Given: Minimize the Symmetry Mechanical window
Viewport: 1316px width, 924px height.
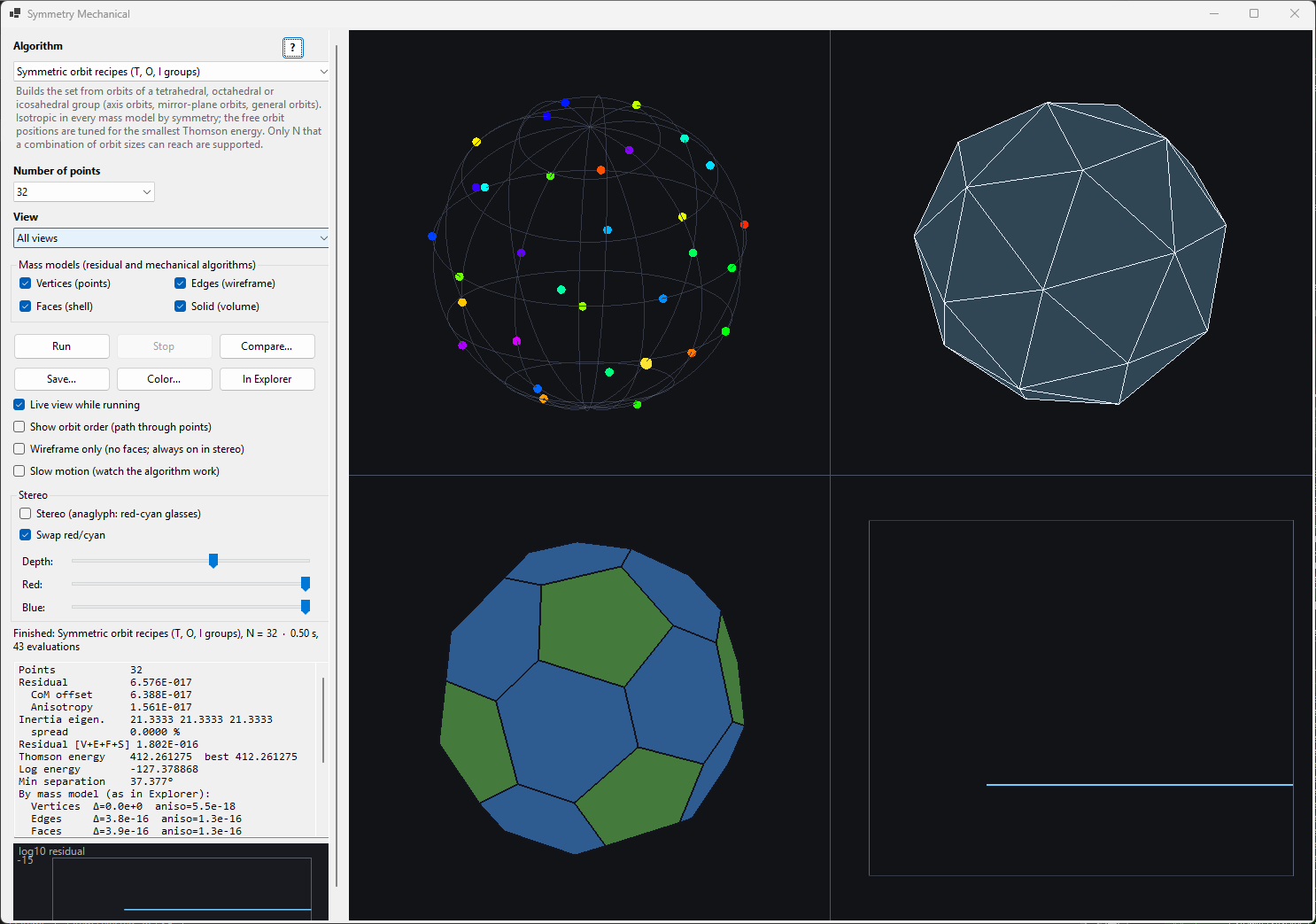Looking at the screenshot, I should click(1214, 13).
